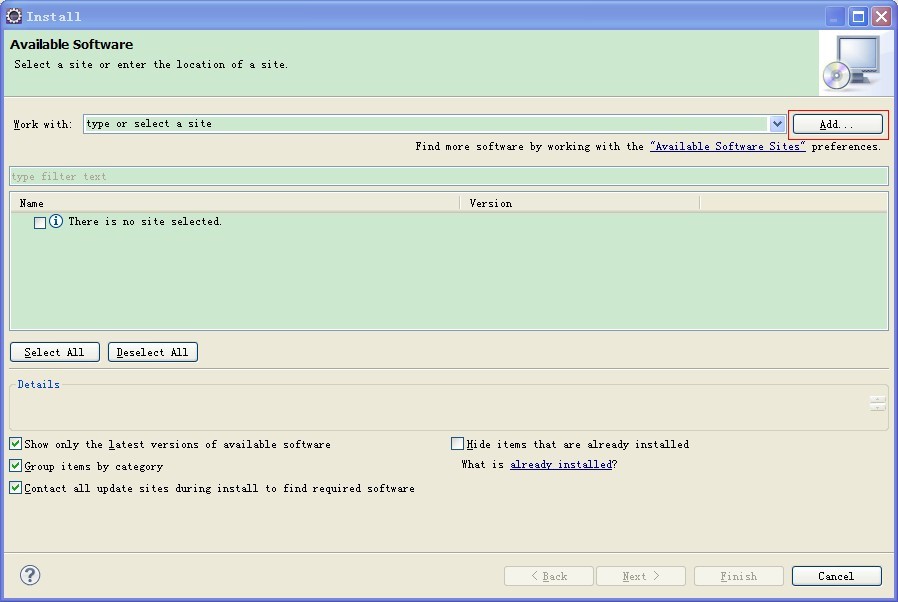Click the Cancel button
The image size is (898, 602).
point(836,576)
